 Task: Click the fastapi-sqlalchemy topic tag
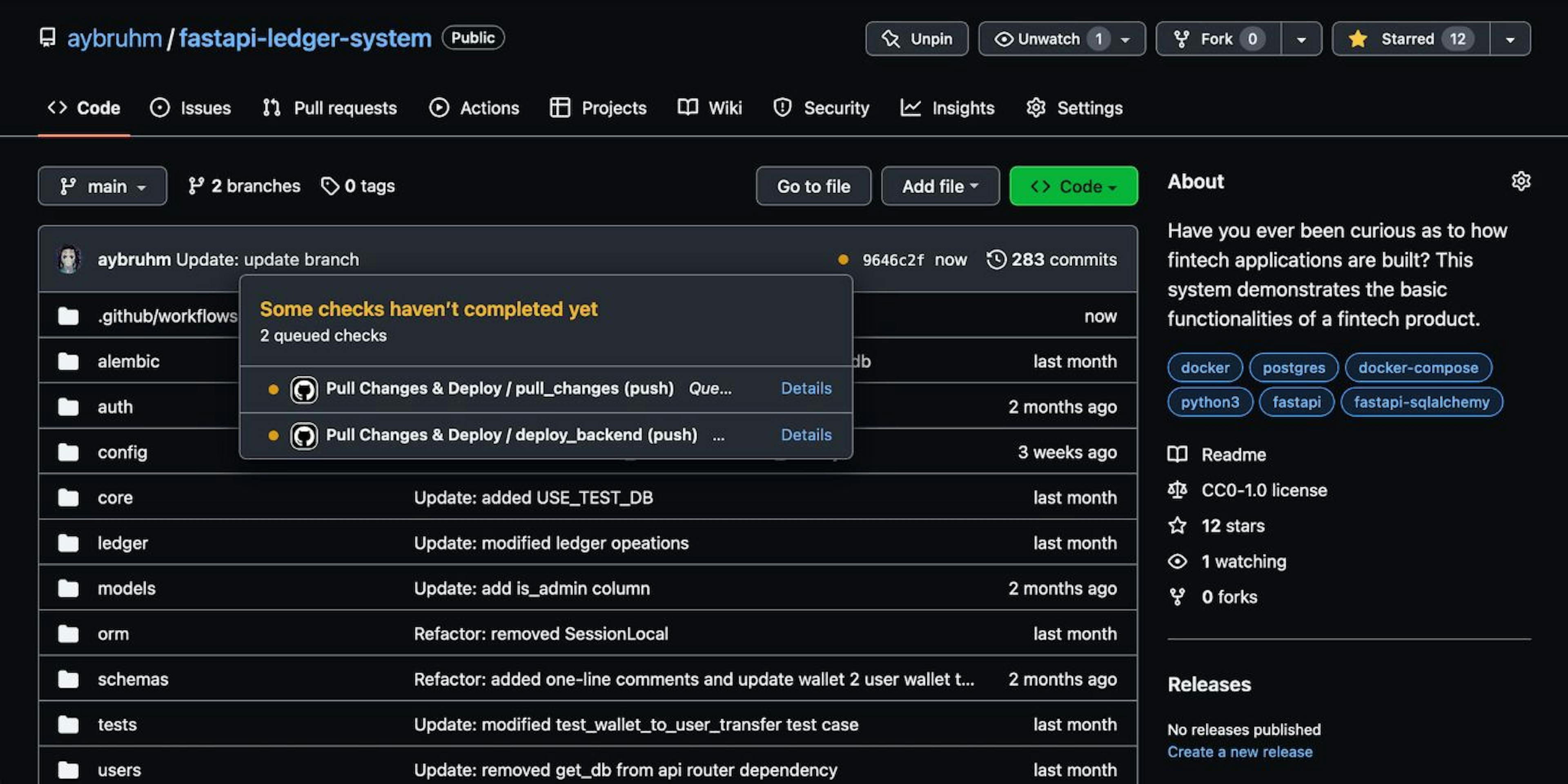point(1422,402)
